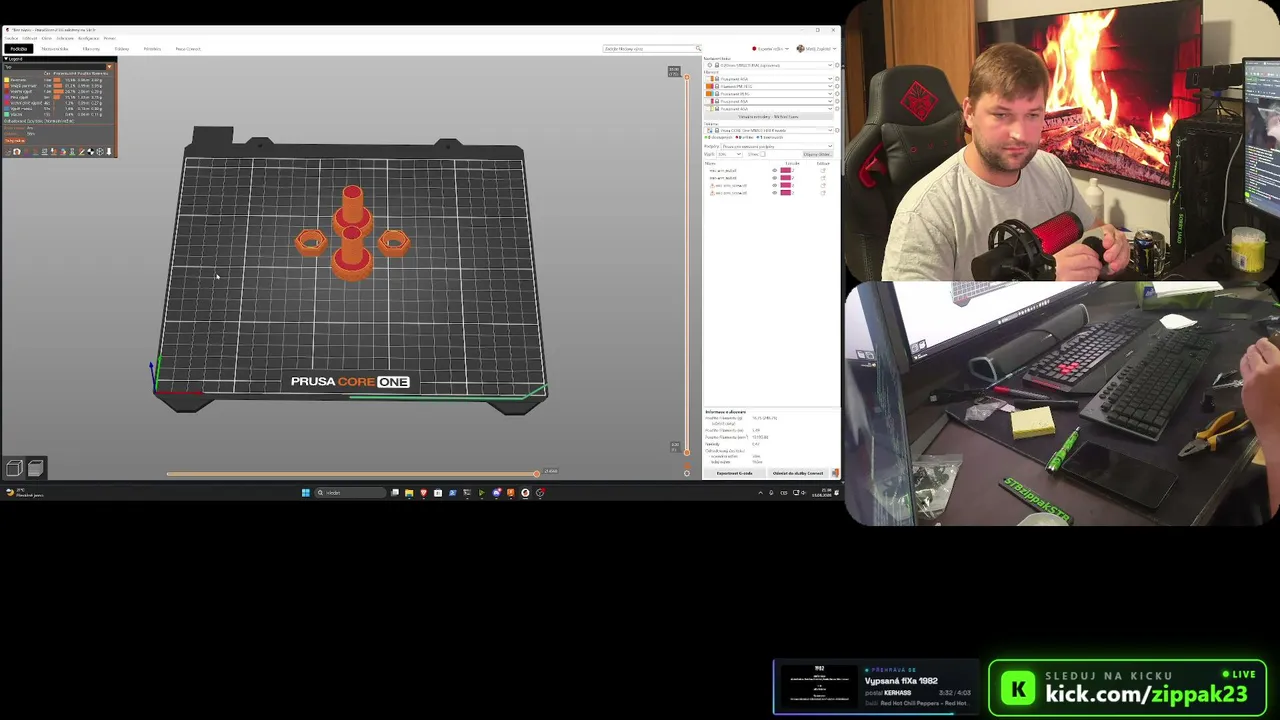This screenshot has height=720, width=1280.
Task: Open the Task View taskbar icon
Action: pyautogui.click(x=395, y=492)
